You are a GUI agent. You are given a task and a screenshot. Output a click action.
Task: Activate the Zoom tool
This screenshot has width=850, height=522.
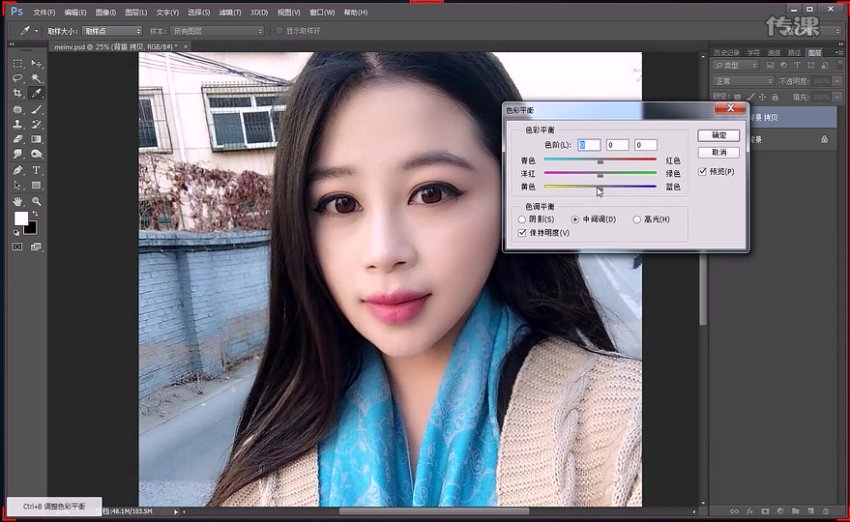click(36, 201)
